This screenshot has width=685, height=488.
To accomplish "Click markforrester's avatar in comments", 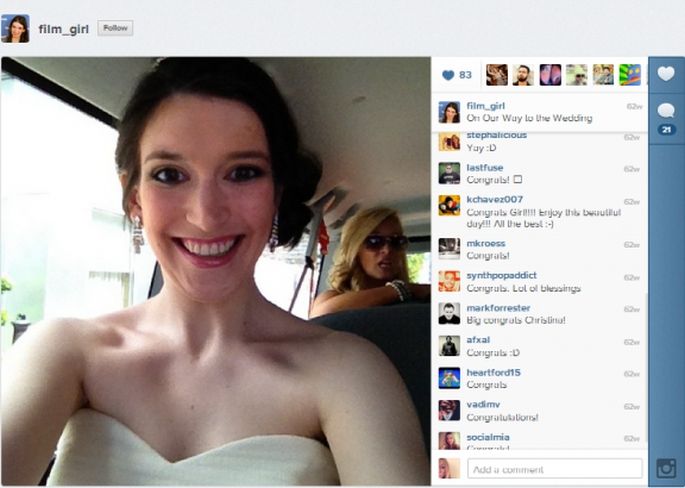I will pyautogui.click(x=449, y=314).
